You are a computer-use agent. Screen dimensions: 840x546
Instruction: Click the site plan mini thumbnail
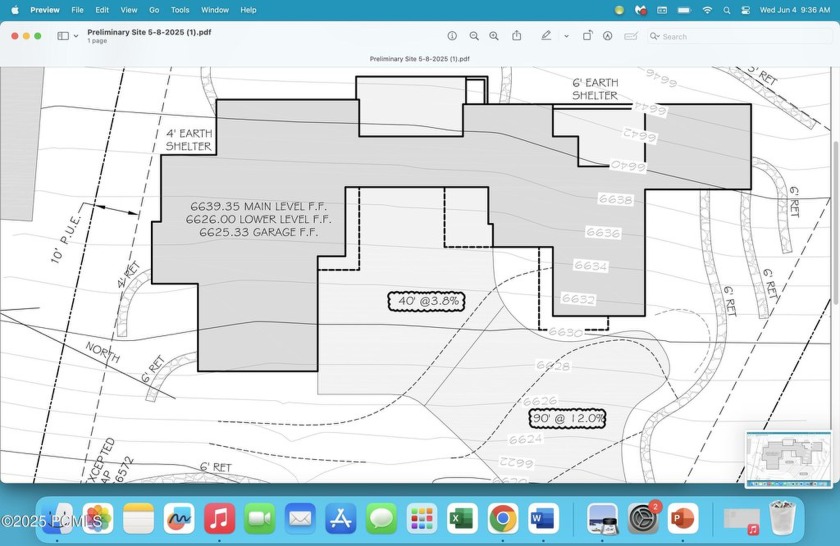click(x=788, y=459)
